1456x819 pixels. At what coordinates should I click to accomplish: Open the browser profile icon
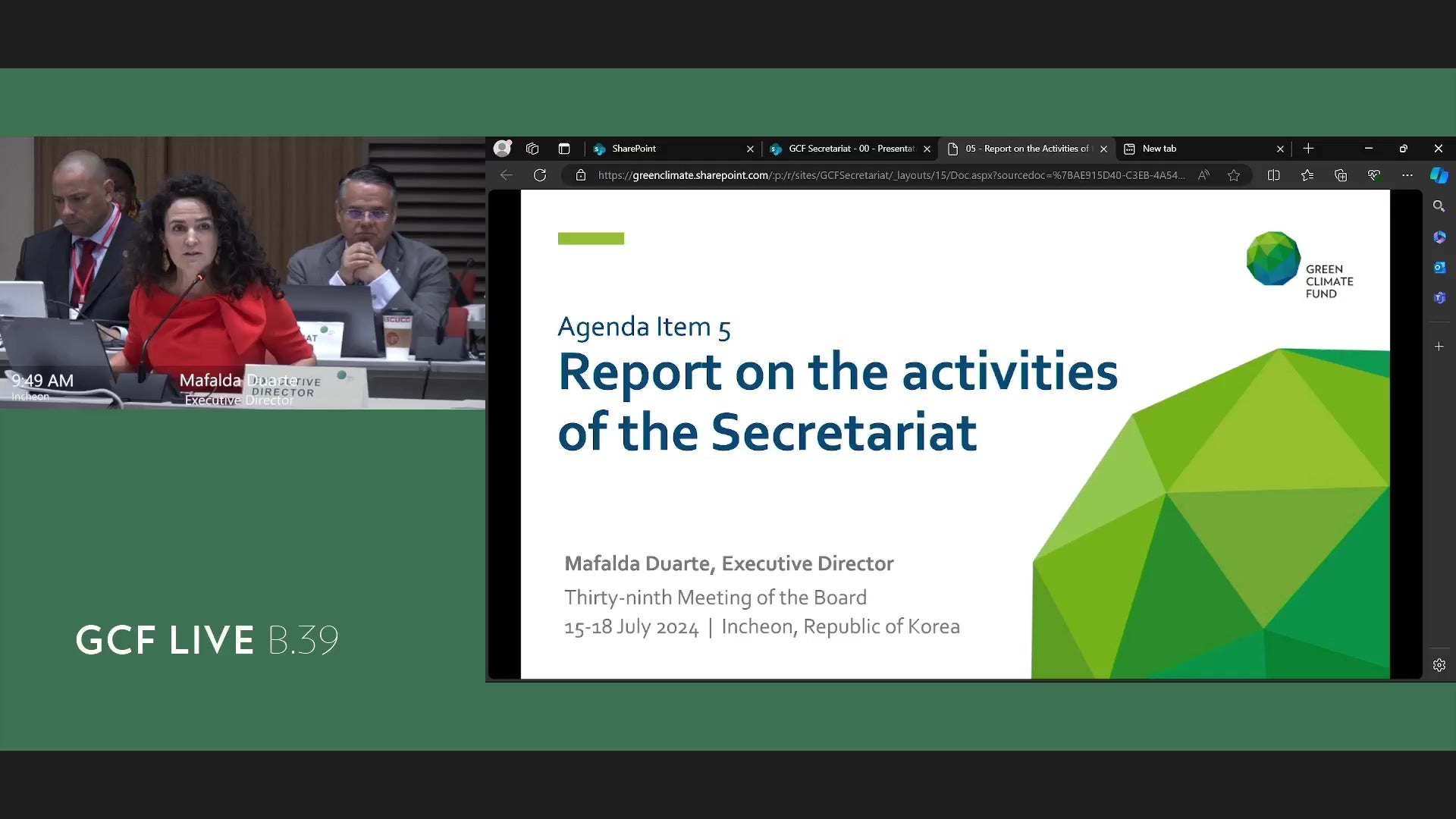502,149
